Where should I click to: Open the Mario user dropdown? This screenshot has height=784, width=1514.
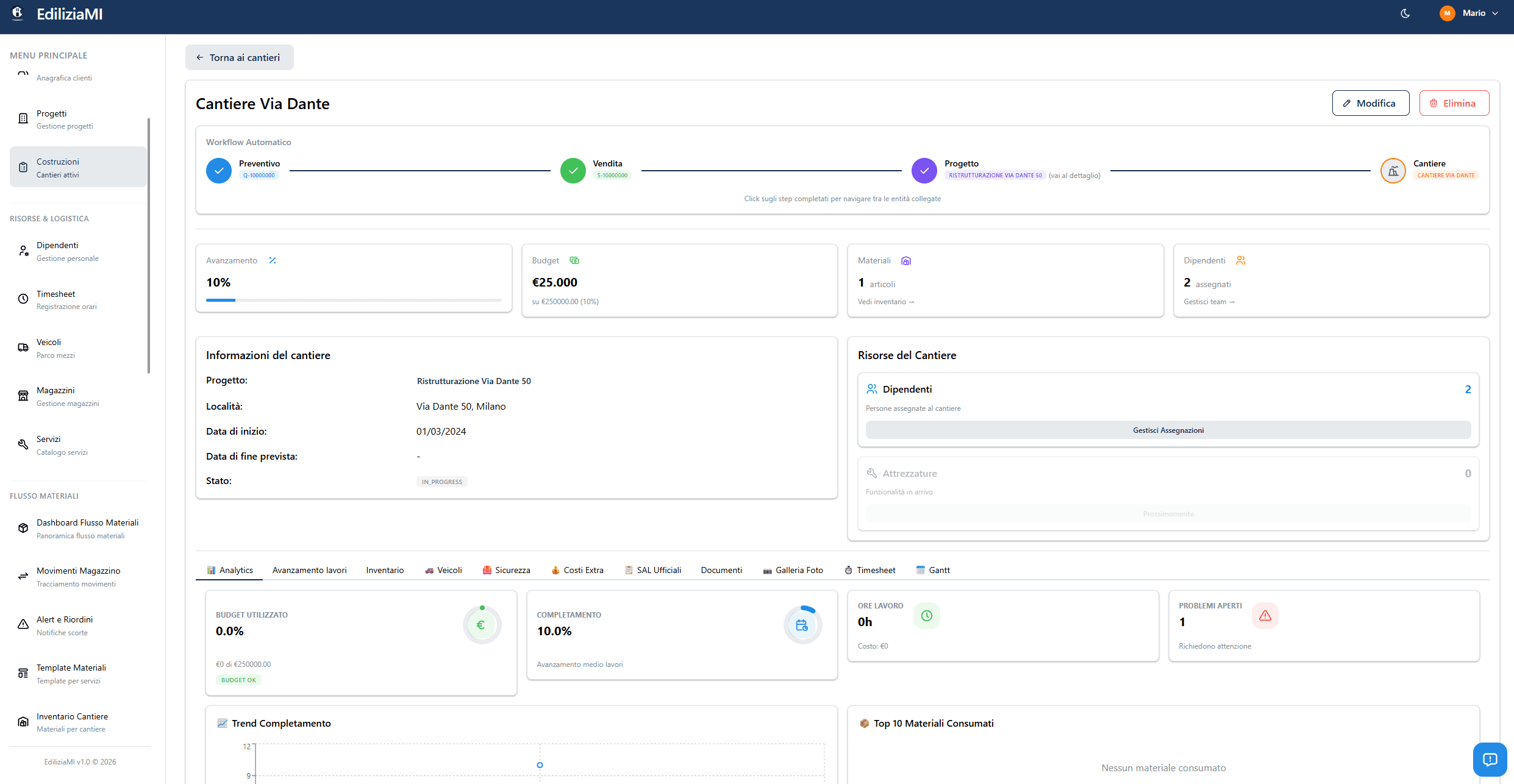click(x=1474, y=13)
